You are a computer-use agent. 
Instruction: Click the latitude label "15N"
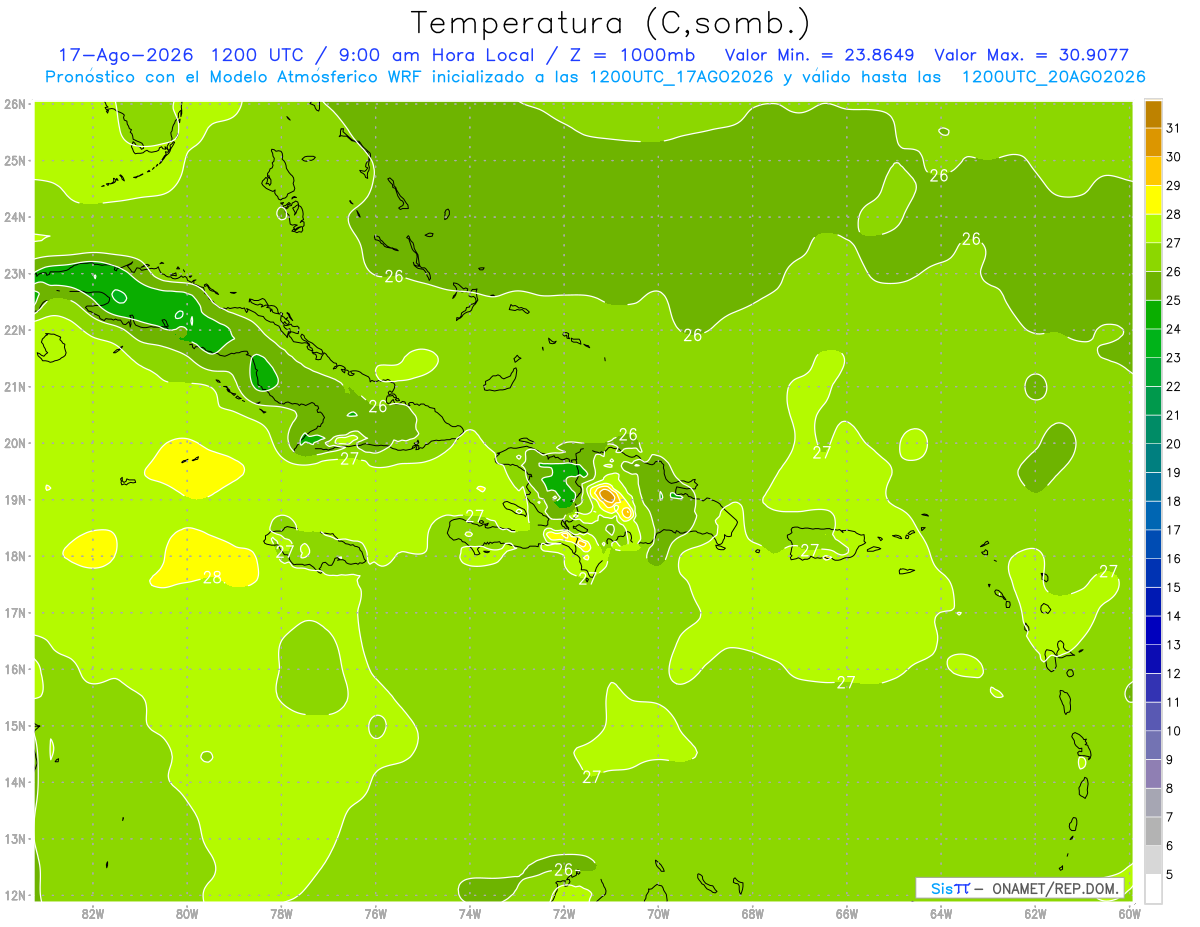pyautogui.click(x=15, y=726)
